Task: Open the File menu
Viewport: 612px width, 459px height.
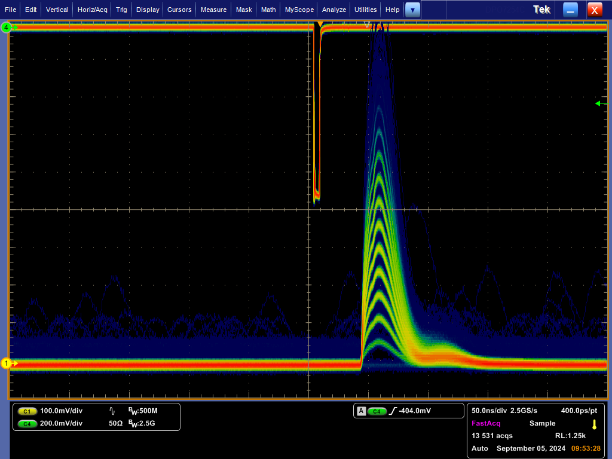Action: click(11, 9)
